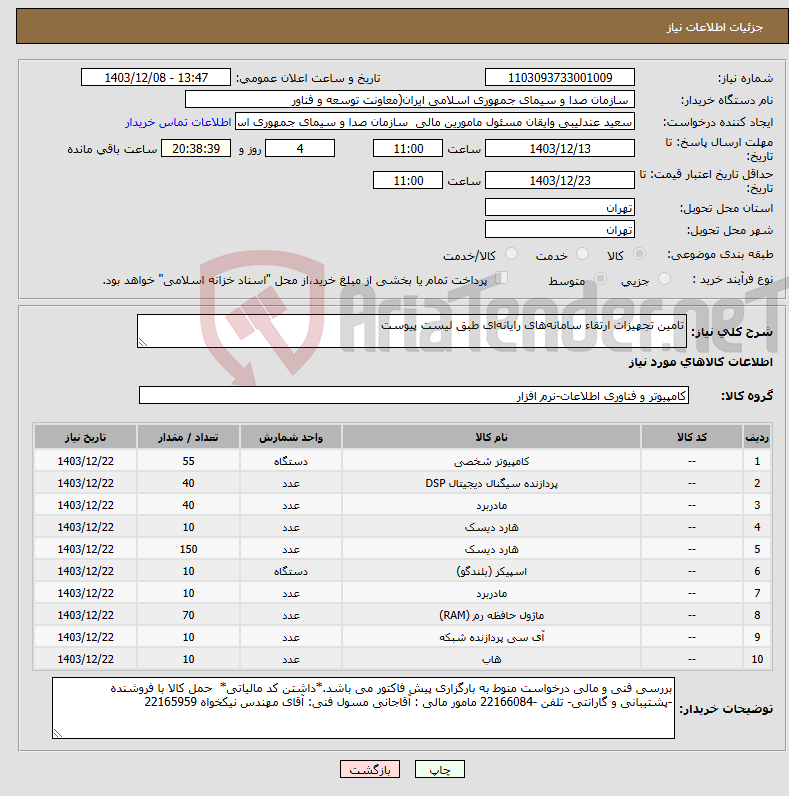789x796 pixels.
Task: Click the delivery province field تهران
Action: tap(560, 208)
